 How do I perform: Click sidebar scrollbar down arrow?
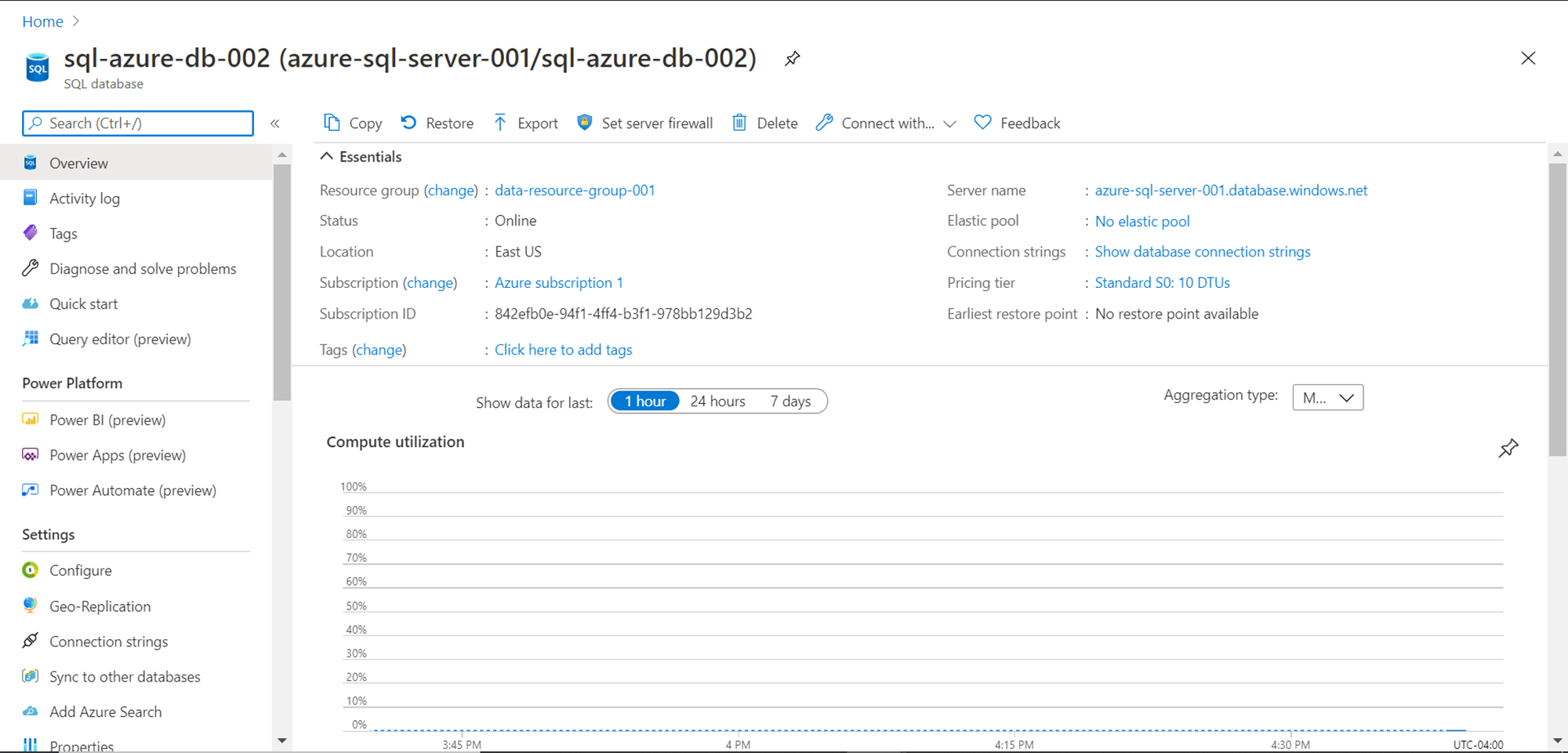click(x=281, y=740)
